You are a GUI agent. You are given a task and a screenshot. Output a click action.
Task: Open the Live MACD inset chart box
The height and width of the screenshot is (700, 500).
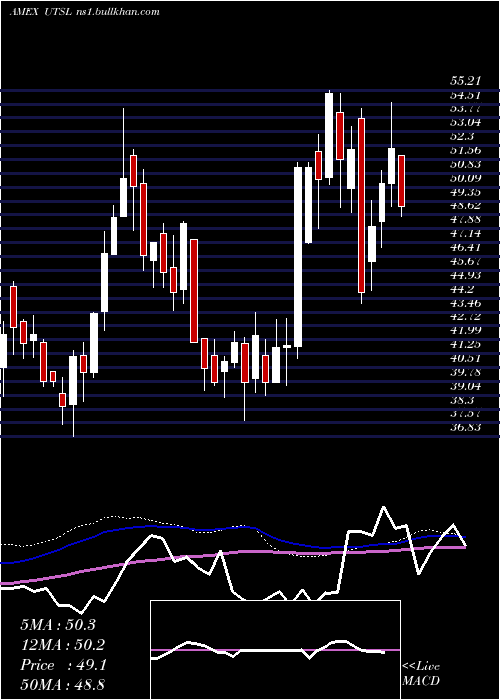pyautogui.click(x=275, y=650)
